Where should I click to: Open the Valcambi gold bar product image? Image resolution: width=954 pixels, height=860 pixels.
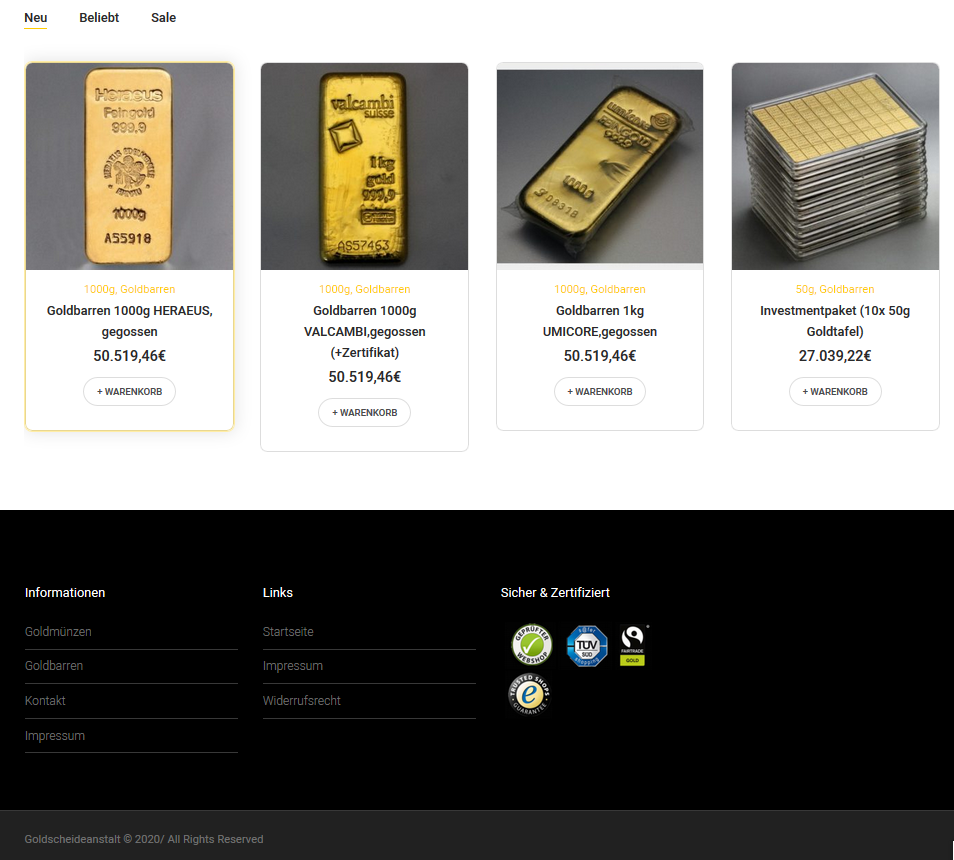click(x=364, y=166)
